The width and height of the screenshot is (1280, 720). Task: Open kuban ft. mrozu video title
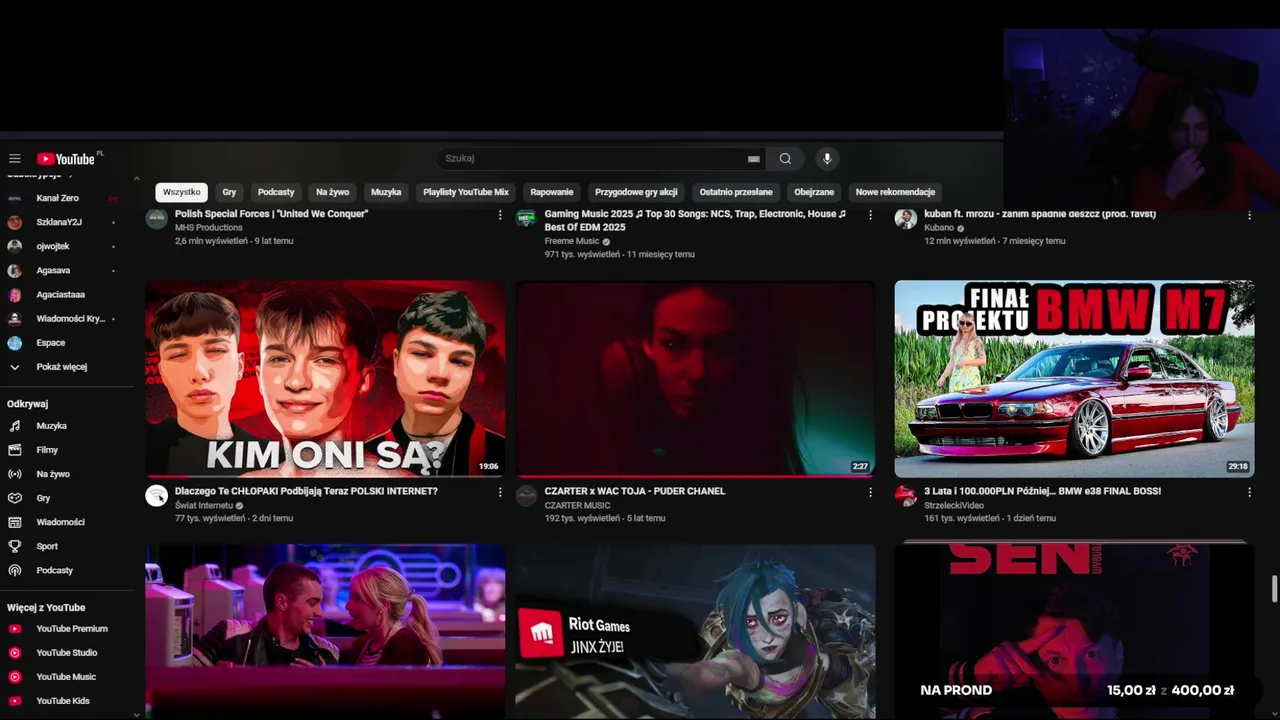pos(1040,214)
